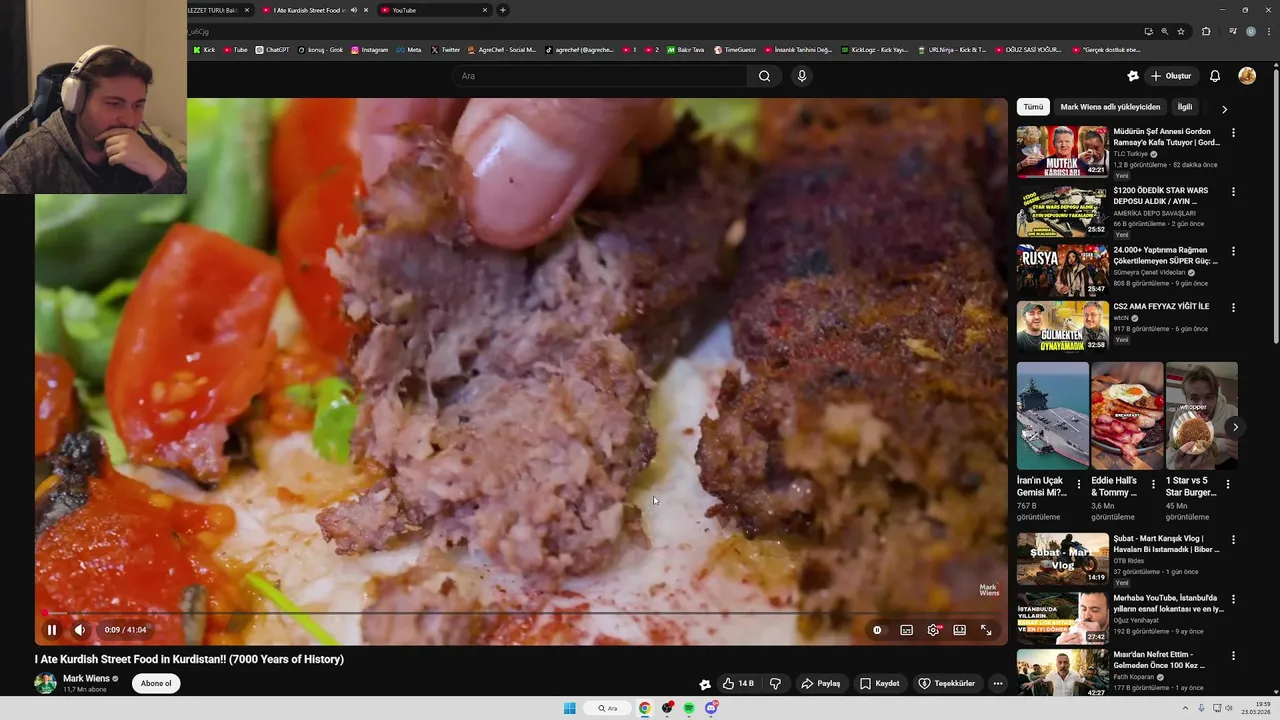Mute the Kurdish Street Food tab via its speaker icon

pos(353,10)
